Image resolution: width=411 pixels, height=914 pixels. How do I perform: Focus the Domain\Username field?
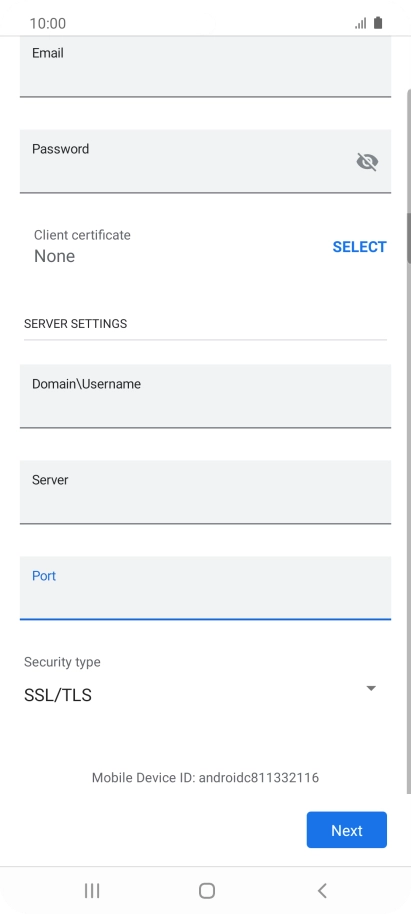(205, 396)
